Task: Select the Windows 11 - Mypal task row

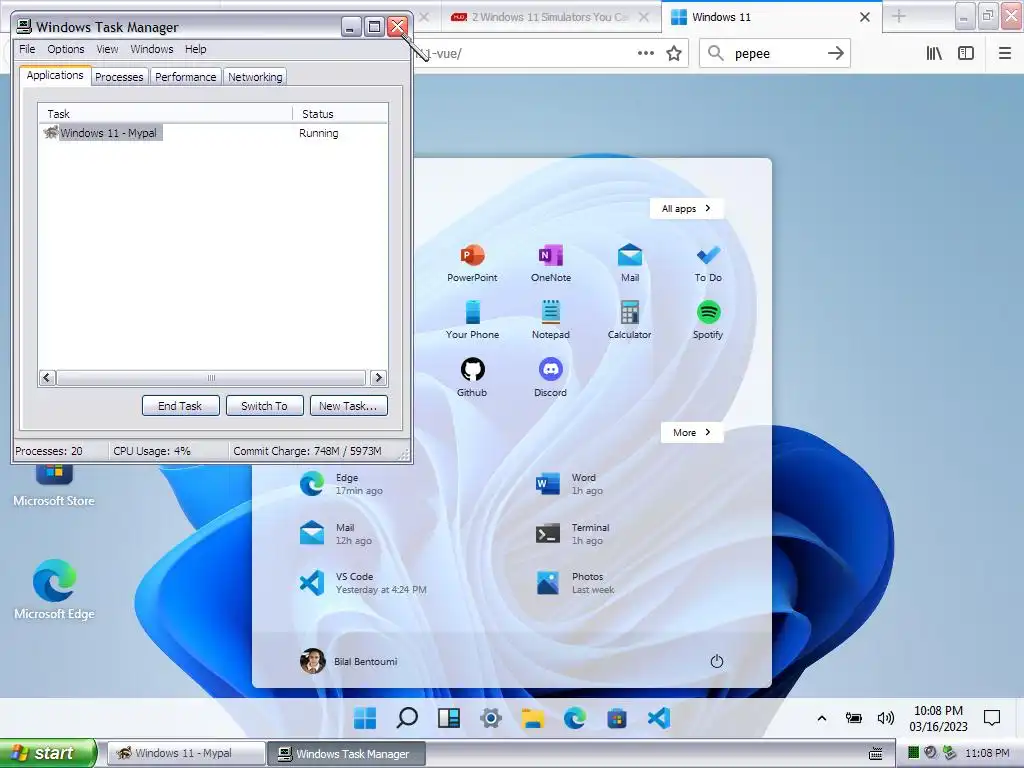Action: point(213,133)
